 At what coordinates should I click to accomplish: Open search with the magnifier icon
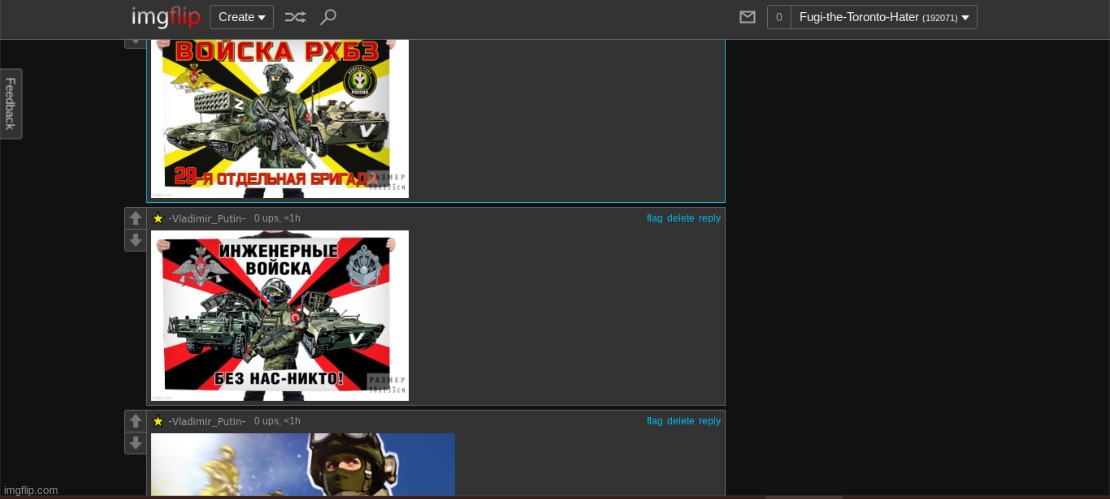coord(328,17)
